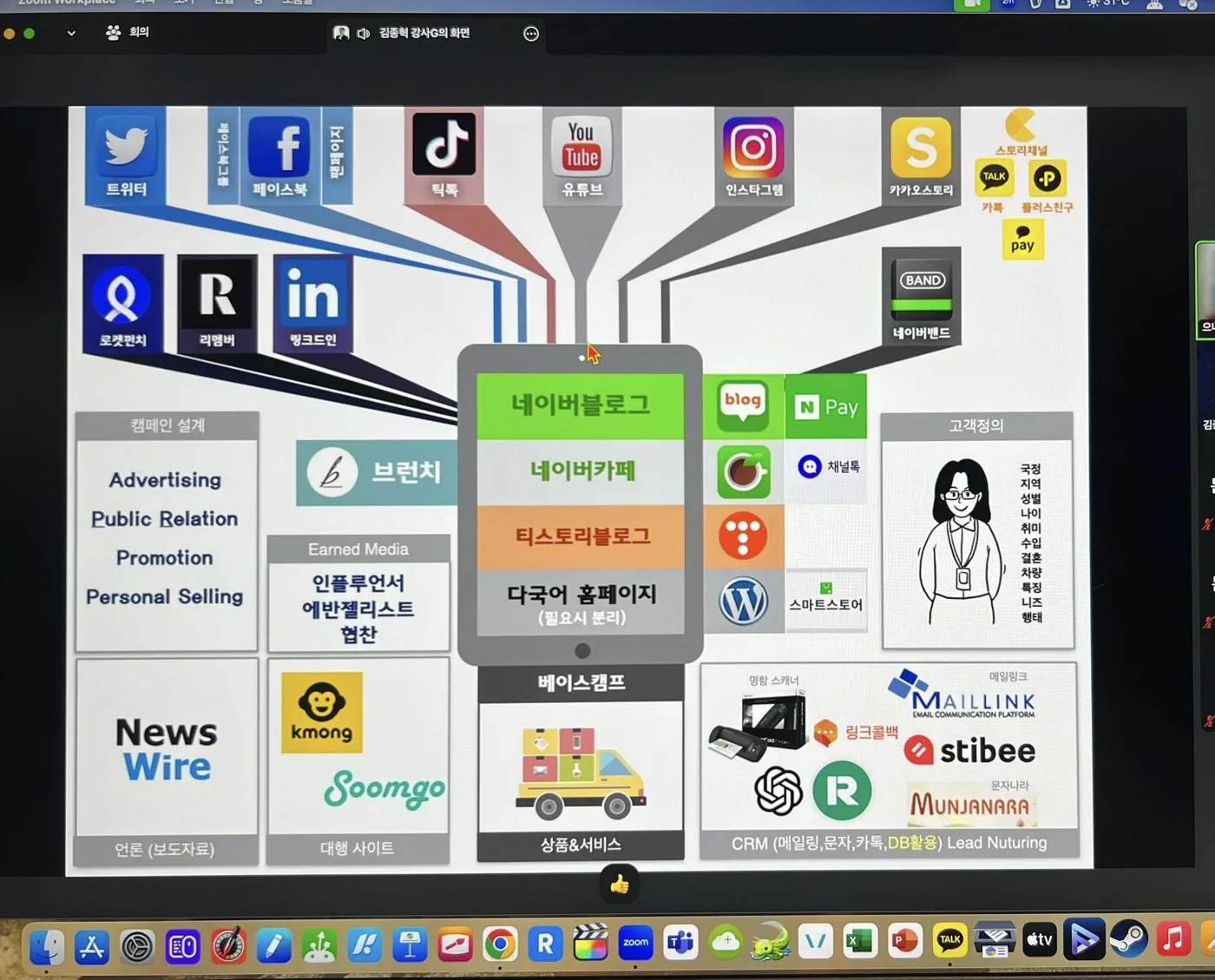The height and width of the screenshot is (980, 1215).
Task: Open Apple TV from the dock
Action: point(1040,940)
